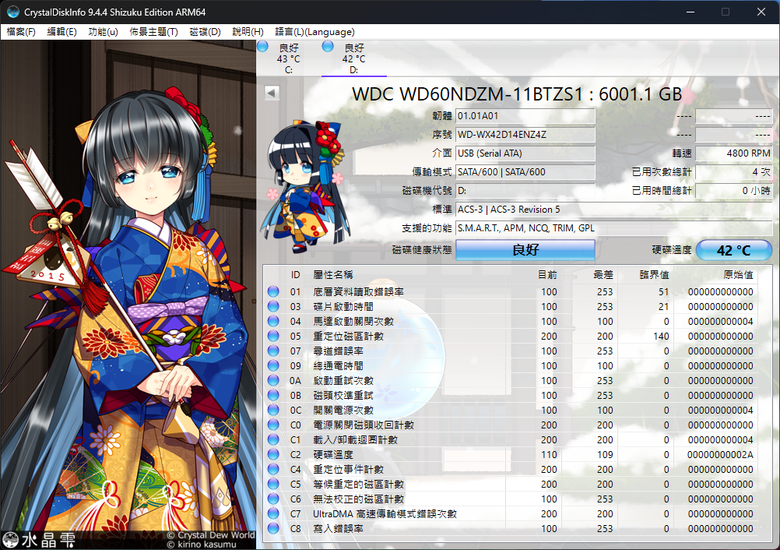This screenshot has width=780, height=550.
Task: Click the 42 °C temperature button
Action: pos(733,250)
